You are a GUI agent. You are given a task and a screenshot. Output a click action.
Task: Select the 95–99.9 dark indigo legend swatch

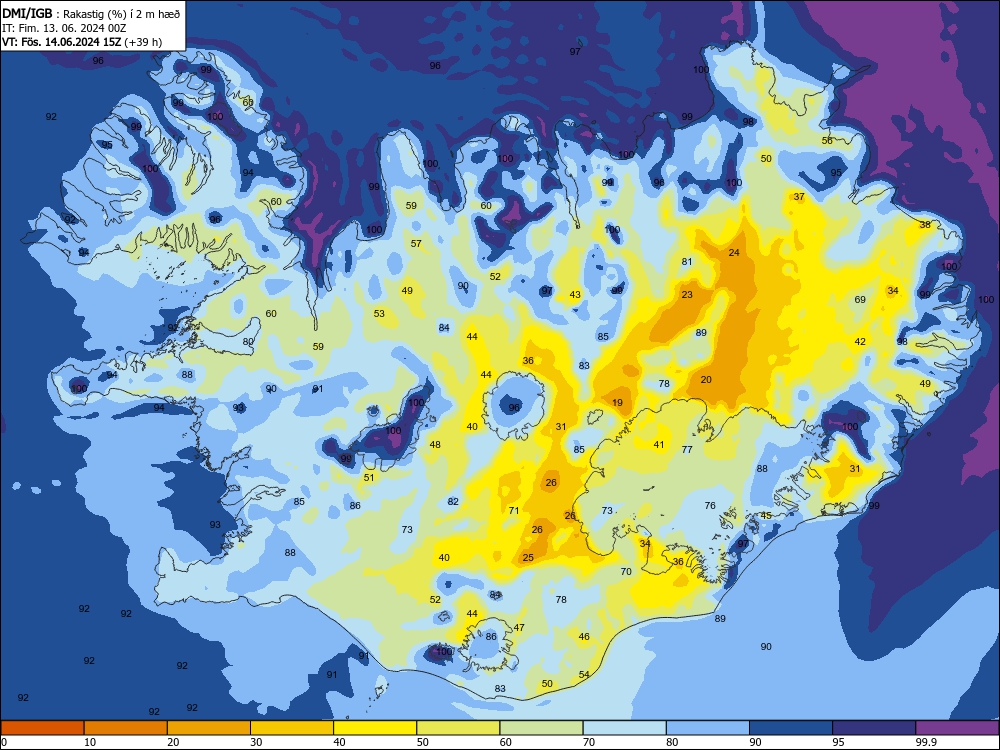(874, 728)
